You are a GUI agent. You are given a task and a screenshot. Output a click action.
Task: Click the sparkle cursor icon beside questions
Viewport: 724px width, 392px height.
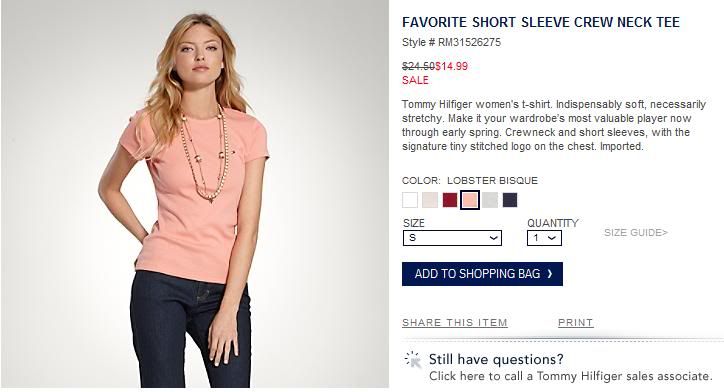pos(413,360)
